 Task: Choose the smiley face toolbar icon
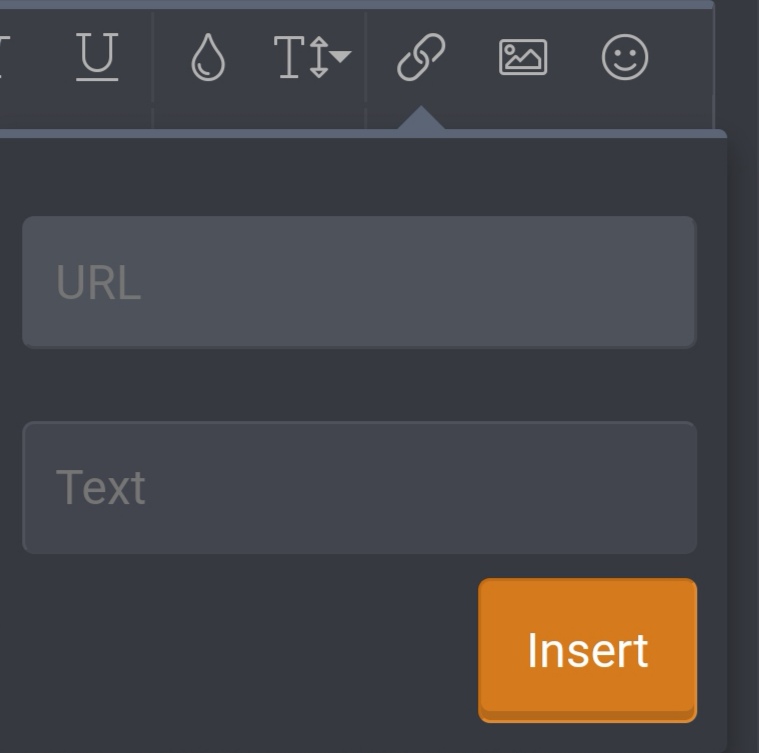(x=625, y=58)
